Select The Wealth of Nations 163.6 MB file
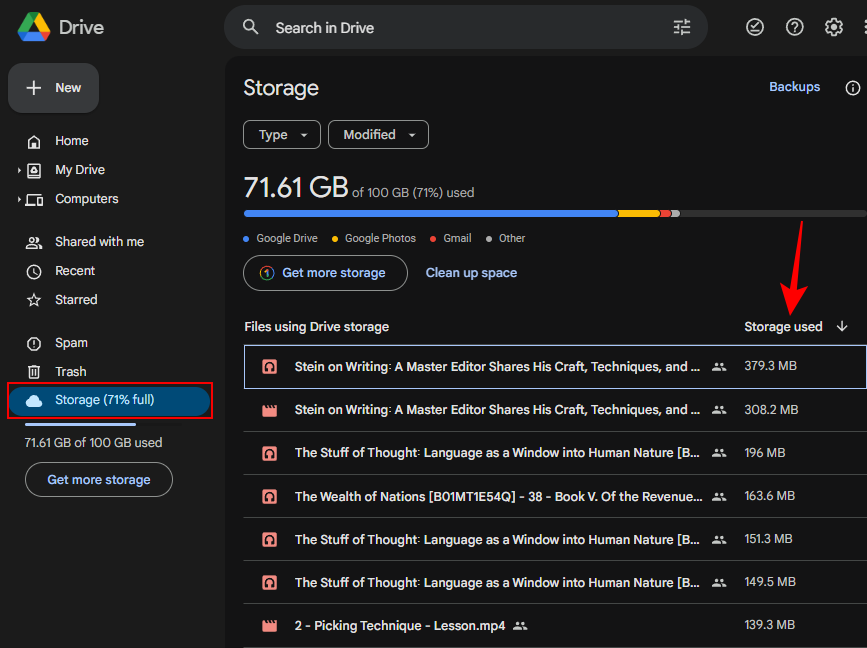This screenshot has height=648, width=867. click(x=555, y=496)
